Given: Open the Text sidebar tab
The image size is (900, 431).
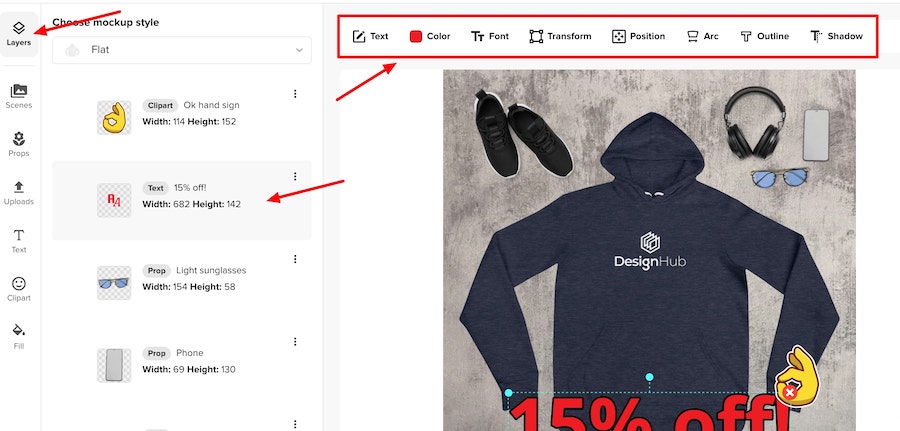Looking at the screenshot, I should coord(19,241).
